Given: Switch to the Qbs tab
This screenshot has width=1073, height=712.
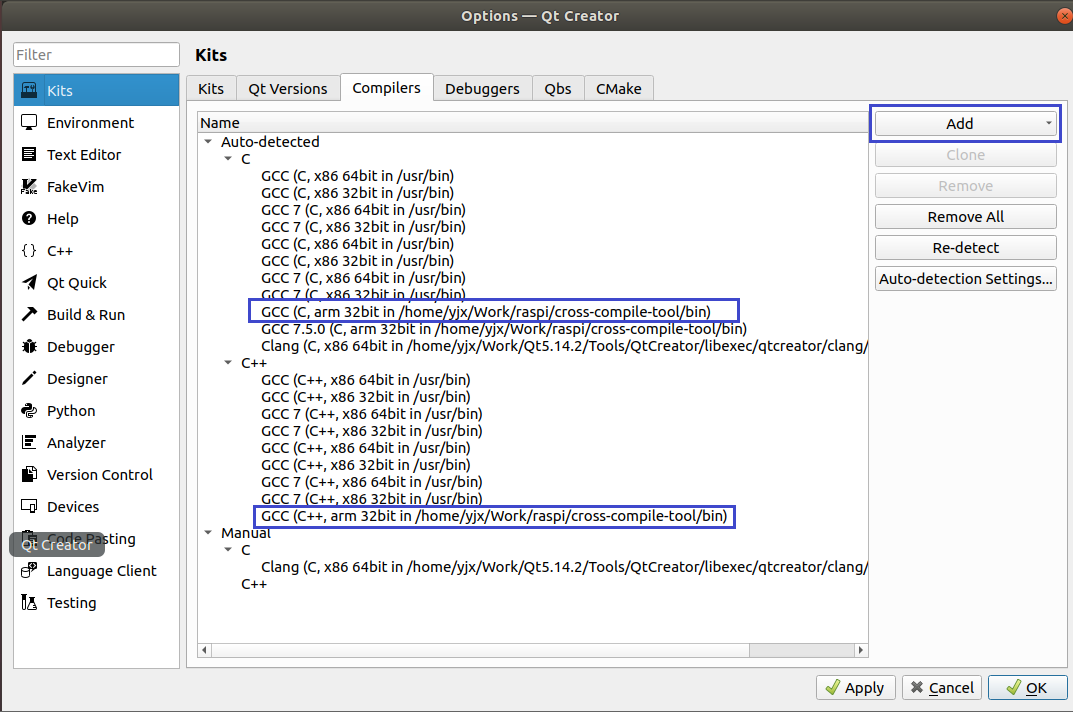Looking at the screenshot, I should pos(558,89).
